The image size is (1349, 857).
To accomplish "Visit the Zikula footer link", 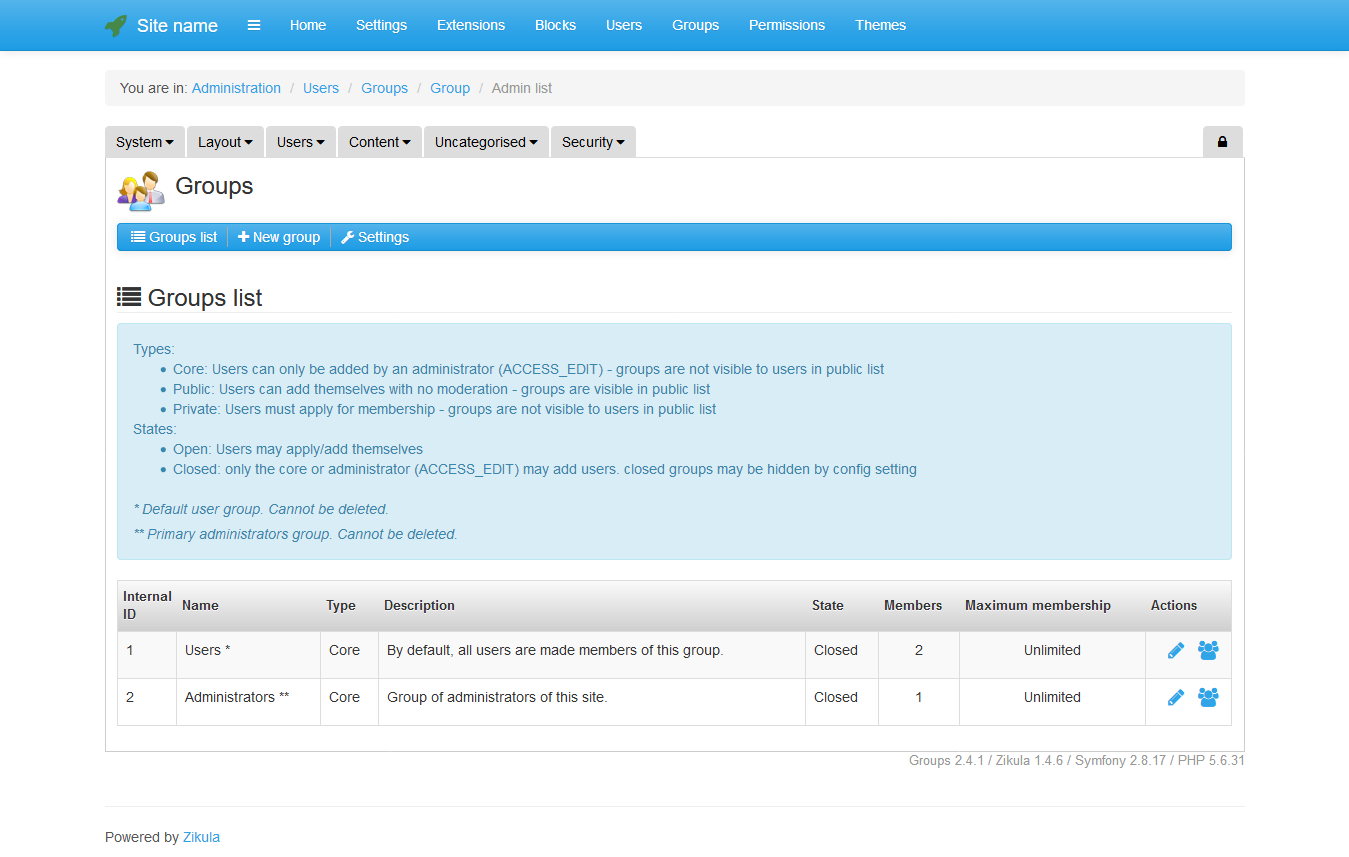I will (x=201, y=837).
